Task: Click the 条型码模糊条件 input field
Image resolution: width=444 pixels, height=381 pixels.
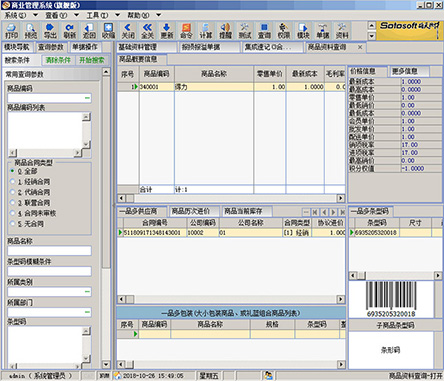Action: point(49,271)
